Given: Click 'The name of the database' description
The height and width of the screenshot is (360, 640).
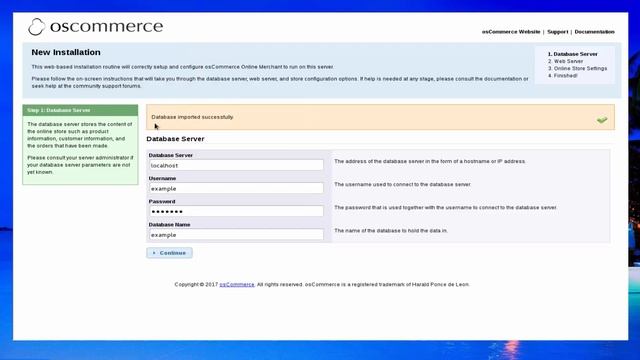Looking at the screenshot, I should coord(391,231).
